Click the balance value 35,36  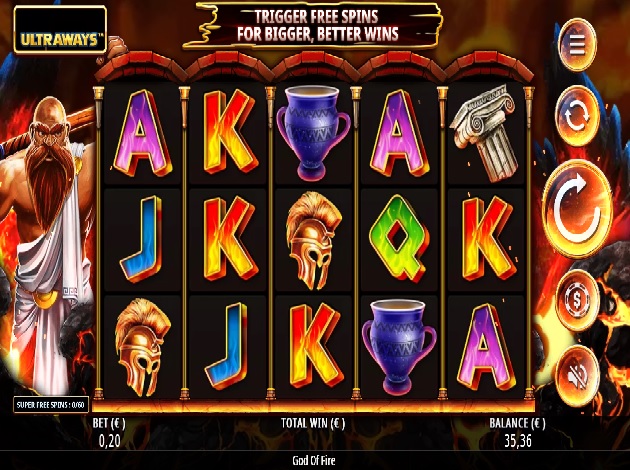(518, 441)
